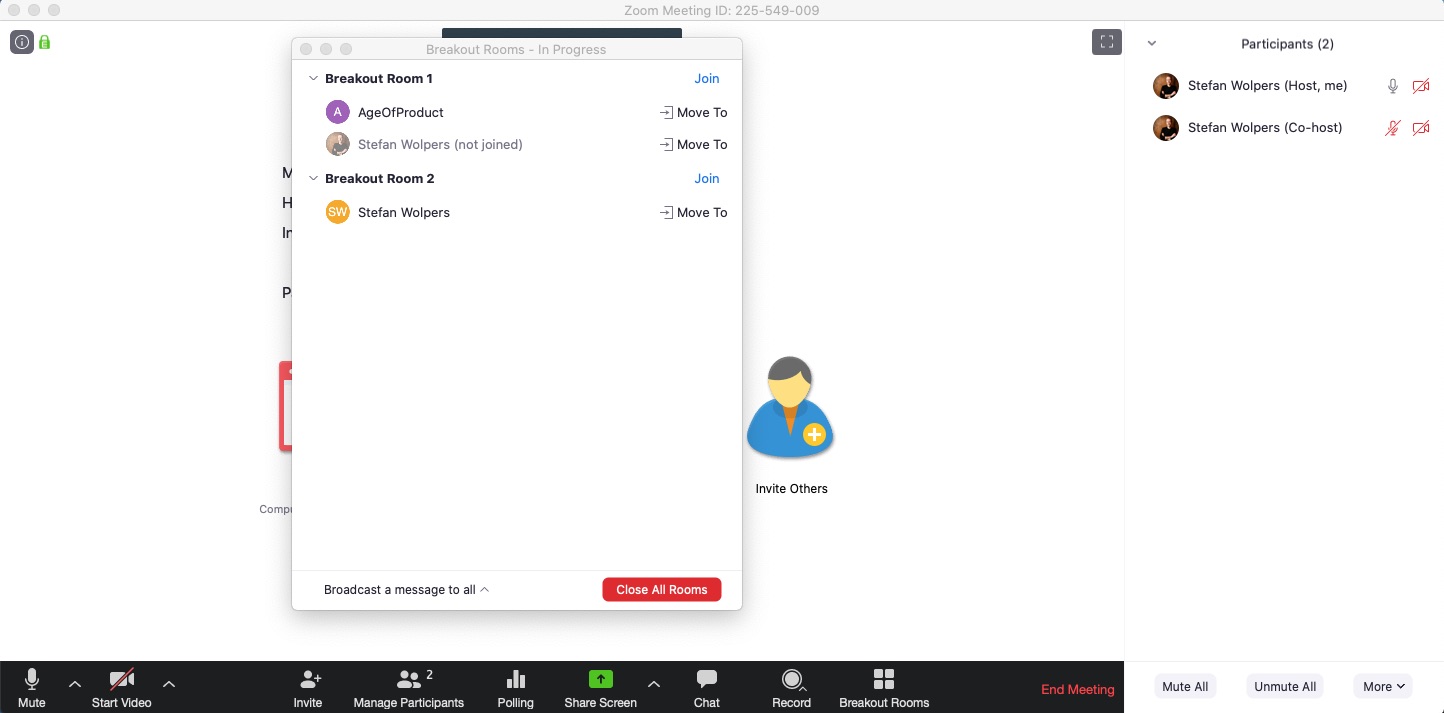Start recording with the Record icon
1444x713 pixels.
[791, 680]
